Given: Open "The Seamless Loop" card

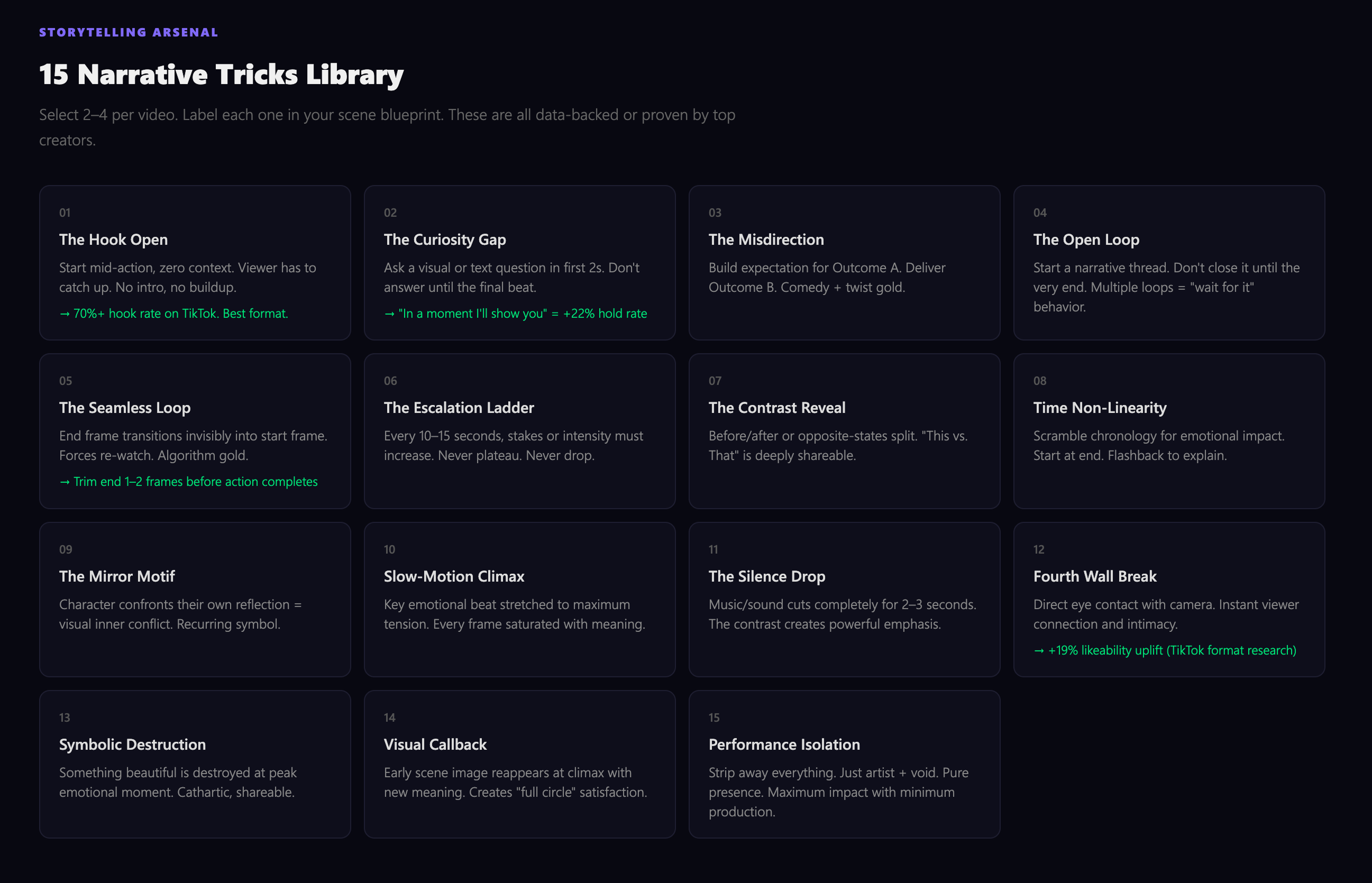Looking at the screenshot, I should tap(195, 431).
